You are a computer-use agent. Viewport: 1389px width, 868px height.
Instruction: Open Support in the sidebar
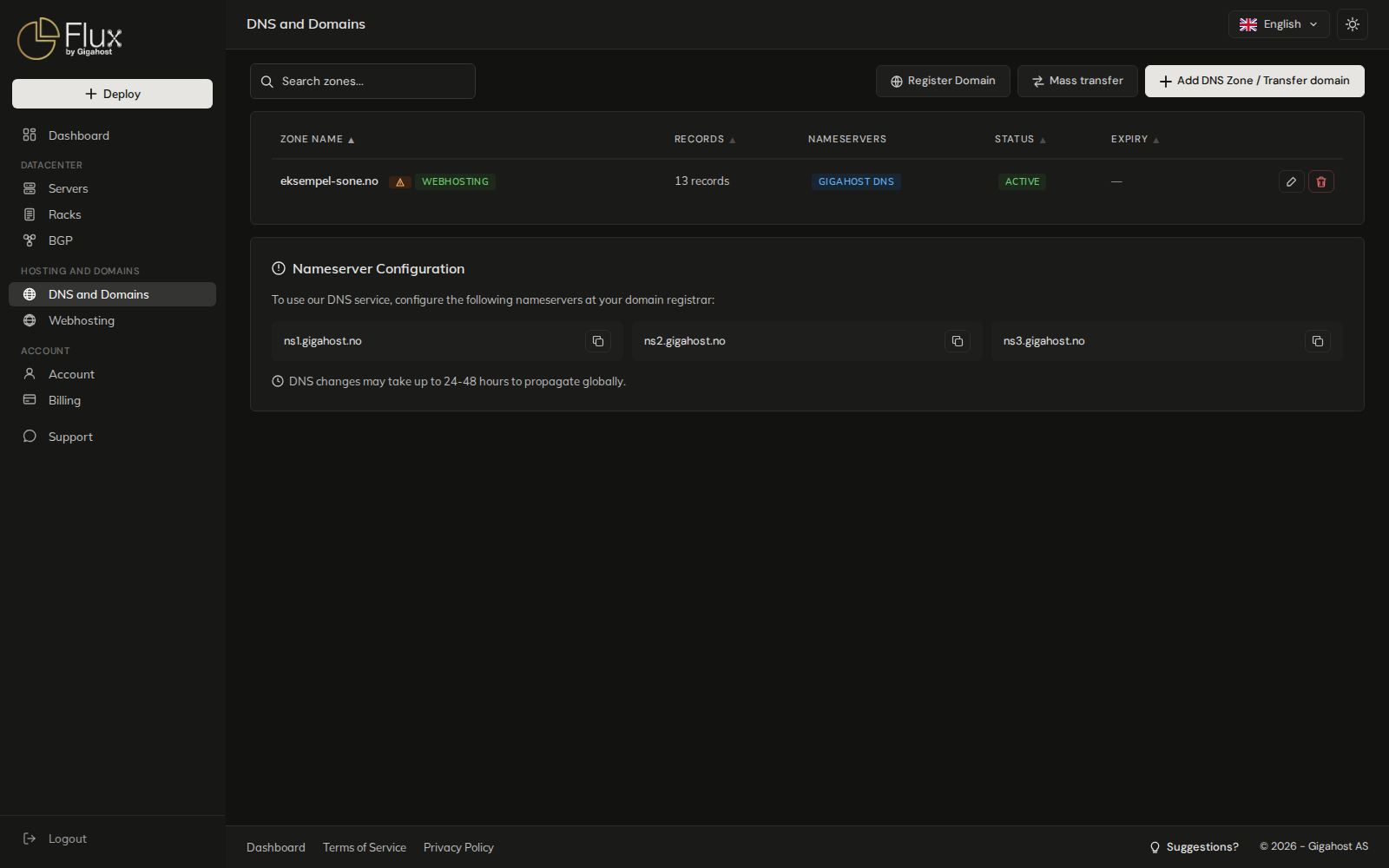[x=112, y=437]
